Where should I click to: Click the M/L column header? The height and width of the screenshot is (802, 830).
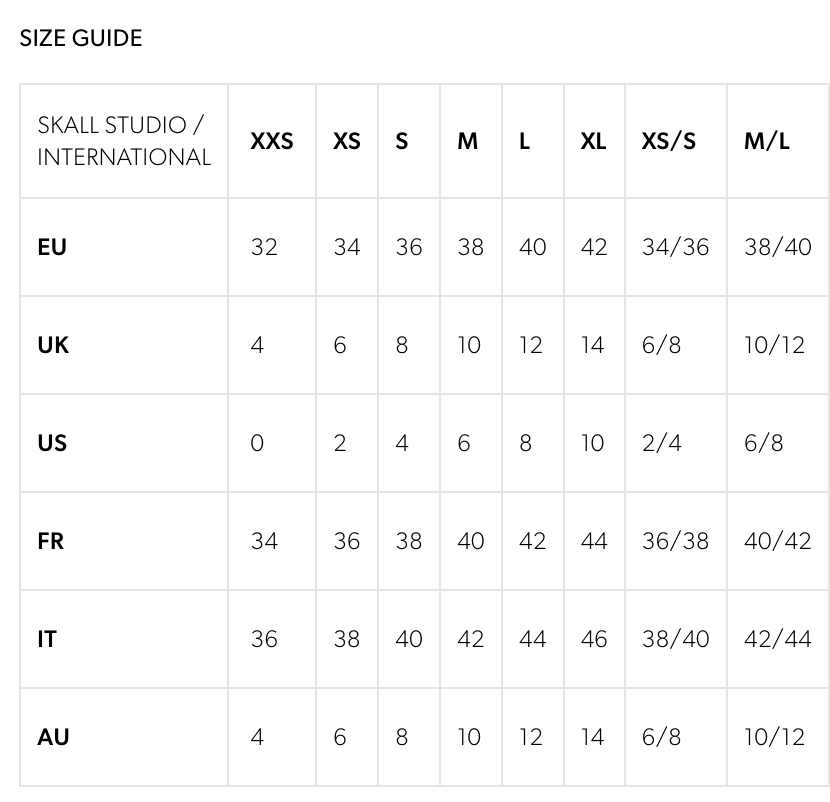tap(767, 141)
